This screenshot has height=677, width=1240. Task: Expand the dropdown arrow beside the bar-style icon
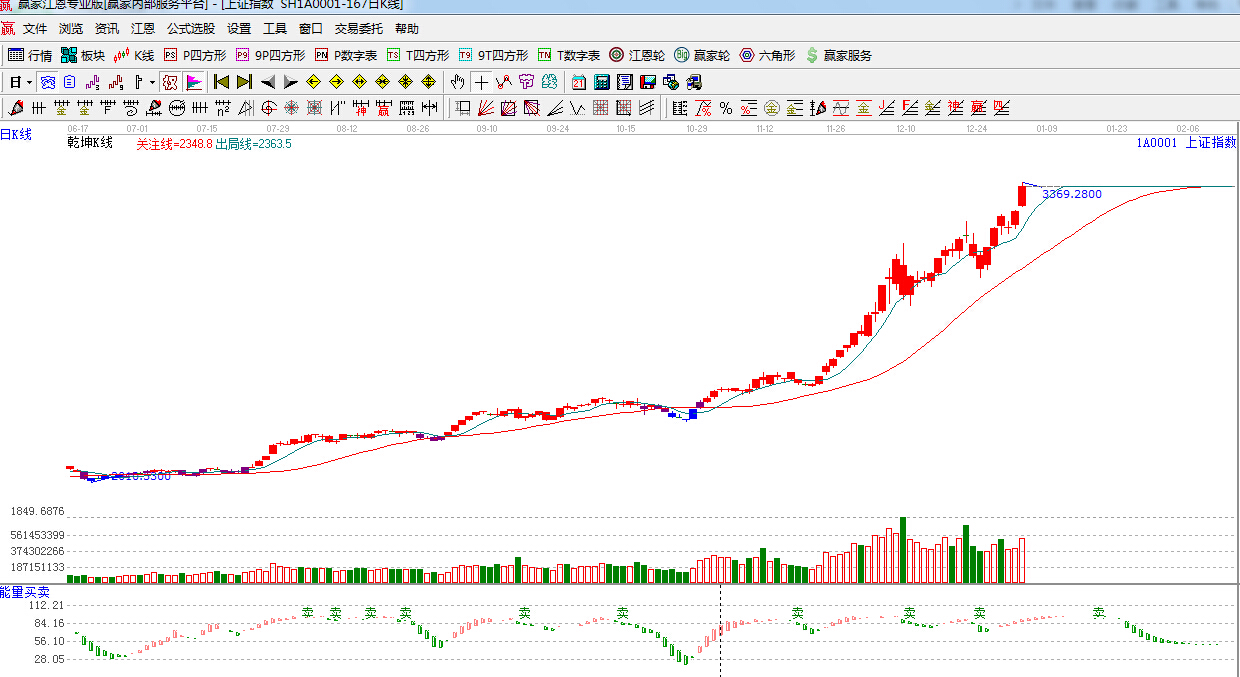point(152,82)
